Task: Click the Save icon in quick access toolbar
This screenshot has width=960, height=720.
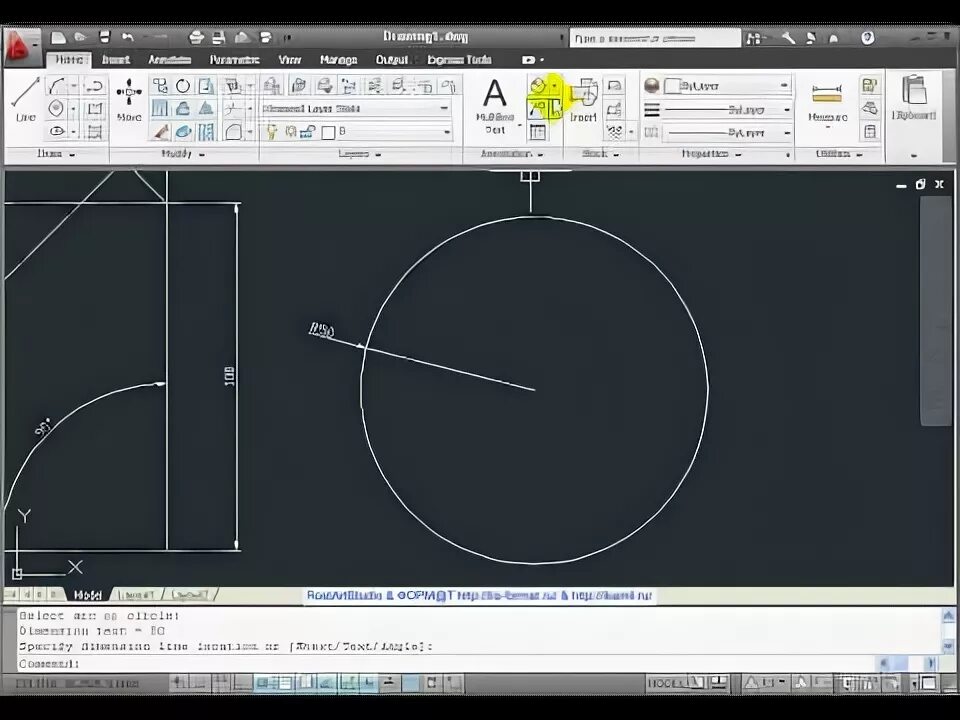Action: (105, 38)
